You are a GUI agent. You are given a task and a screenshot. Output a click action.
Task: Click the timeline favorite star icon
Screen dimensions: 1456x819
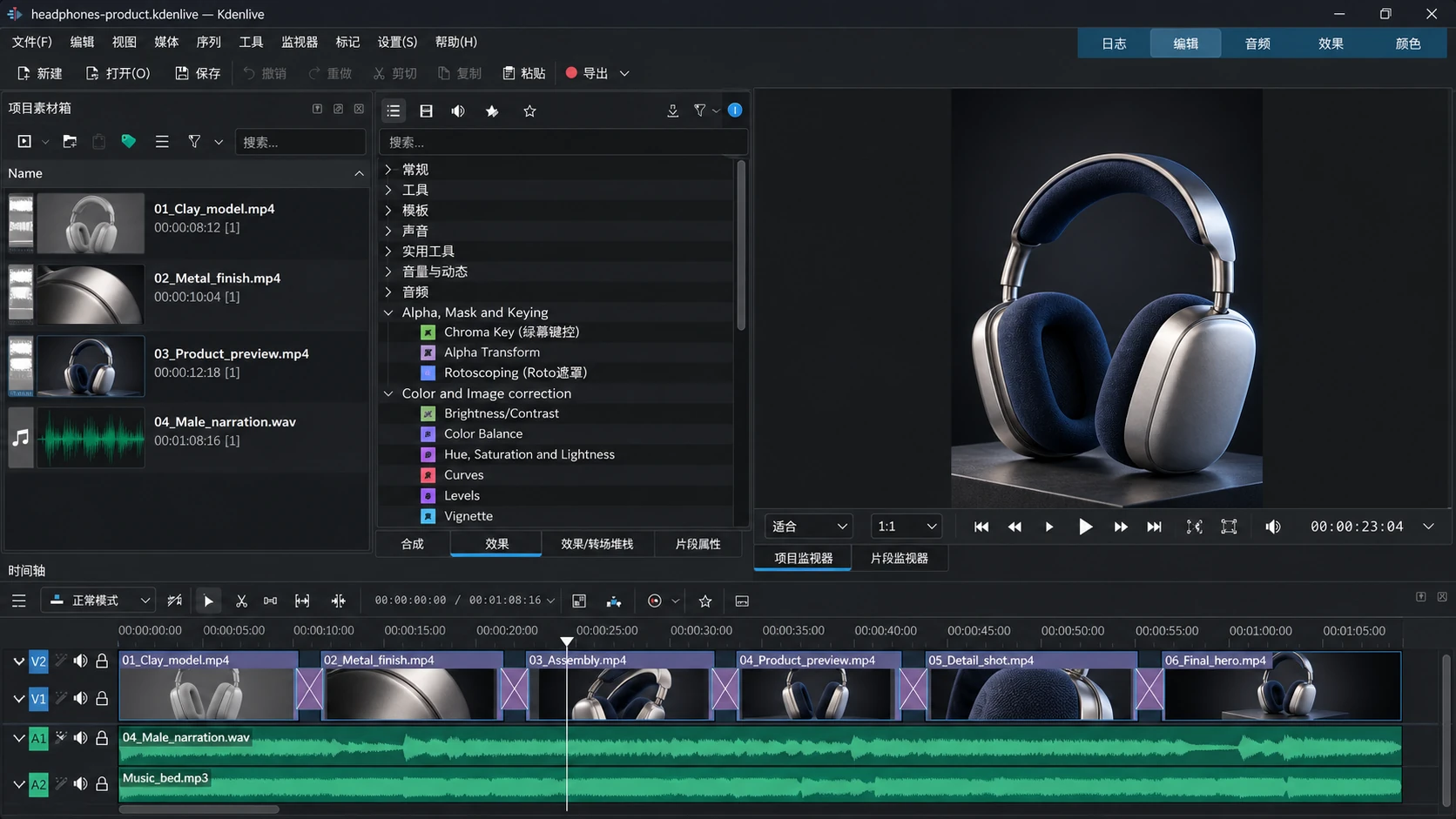(705, 601)
